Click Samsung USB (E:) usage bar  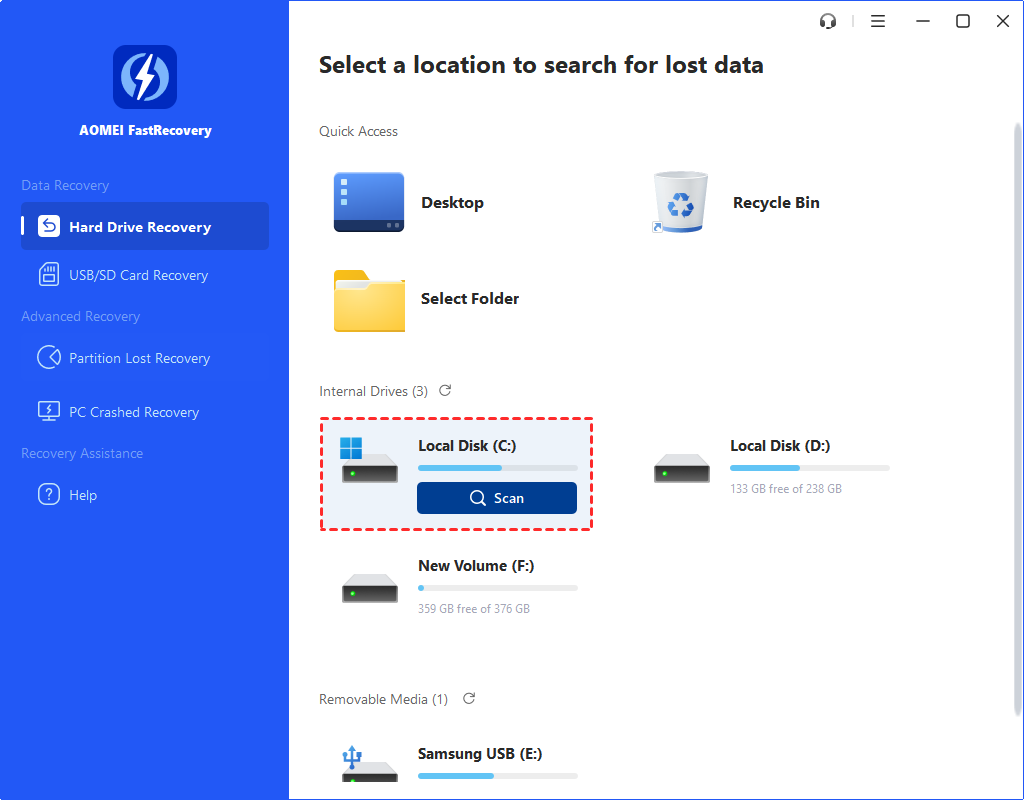tap(498, 776)
